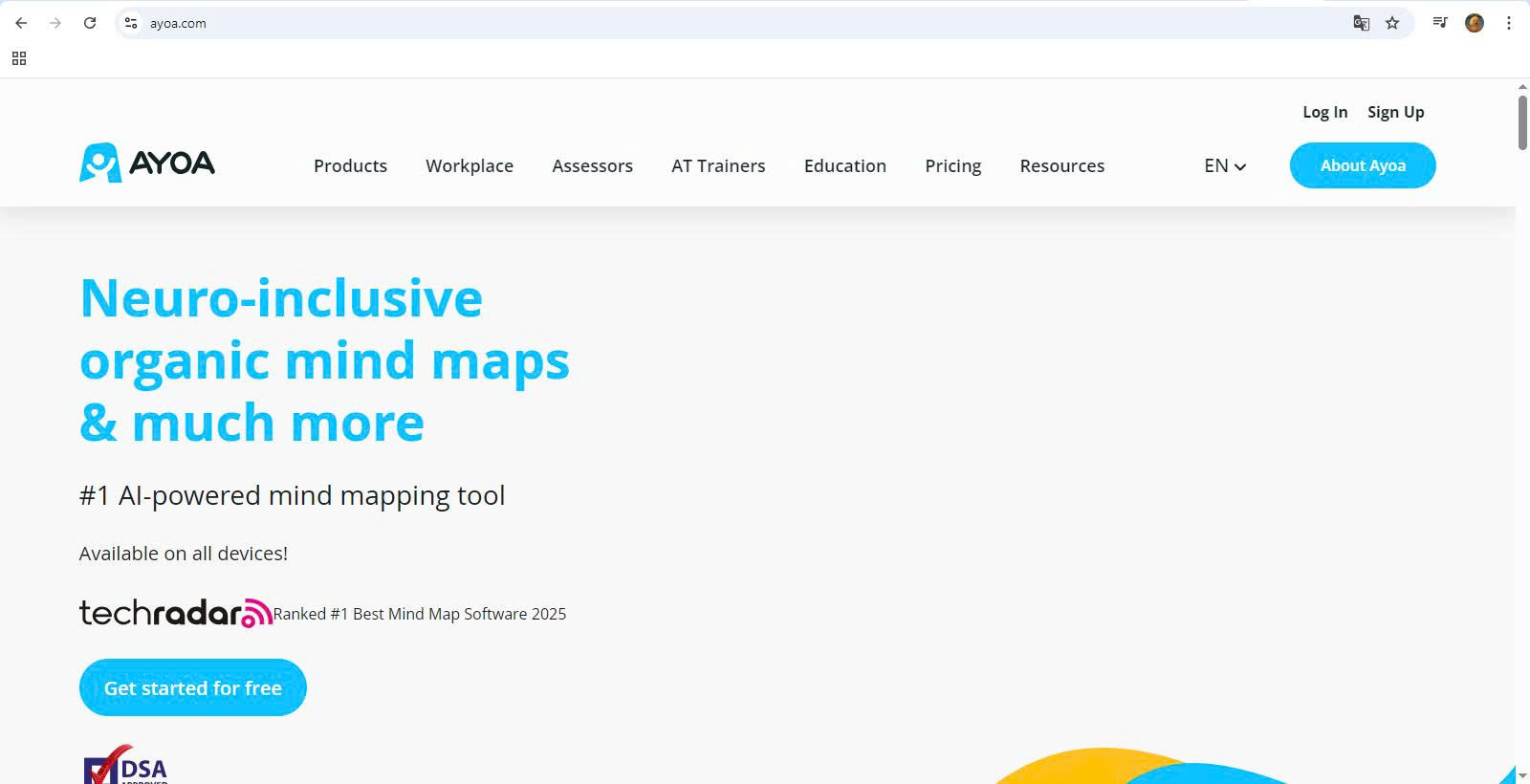Image resolution: width=1530 pixels, height=784 pixels.
Task: Open the Chrome three-dot menu
Action: pos(1509,23)
